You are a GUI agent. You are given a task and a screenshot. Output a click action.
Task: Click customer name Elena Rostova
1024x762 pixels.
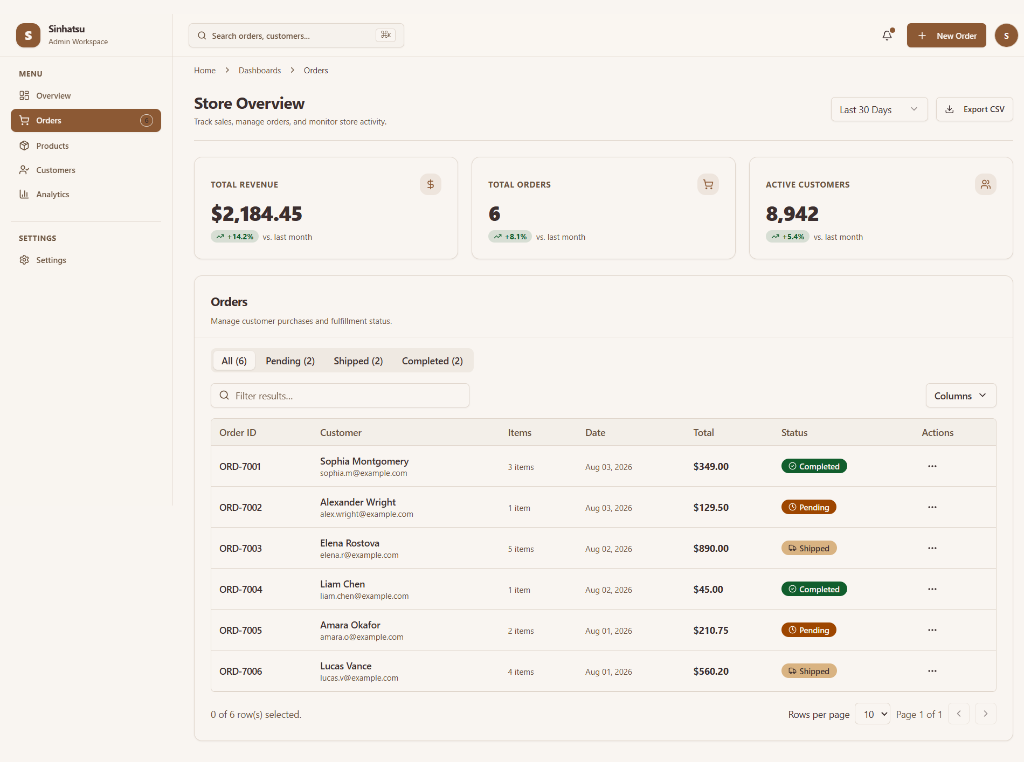[x=349, y=543]
